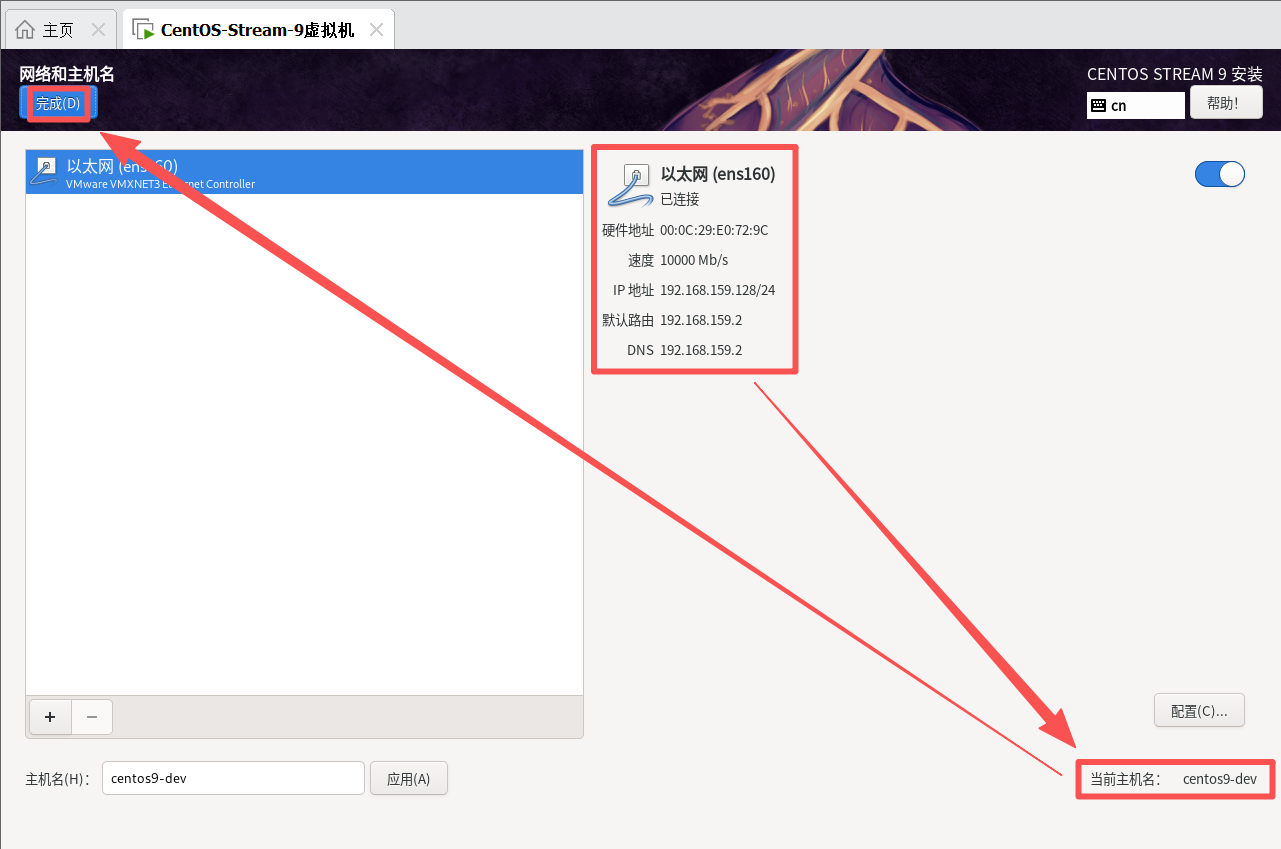Image resolution: width=1281 pixels, height=849 pixels.
Task: Toggle the ens160 Ethernet connection switch
Action: point(1220,174)
